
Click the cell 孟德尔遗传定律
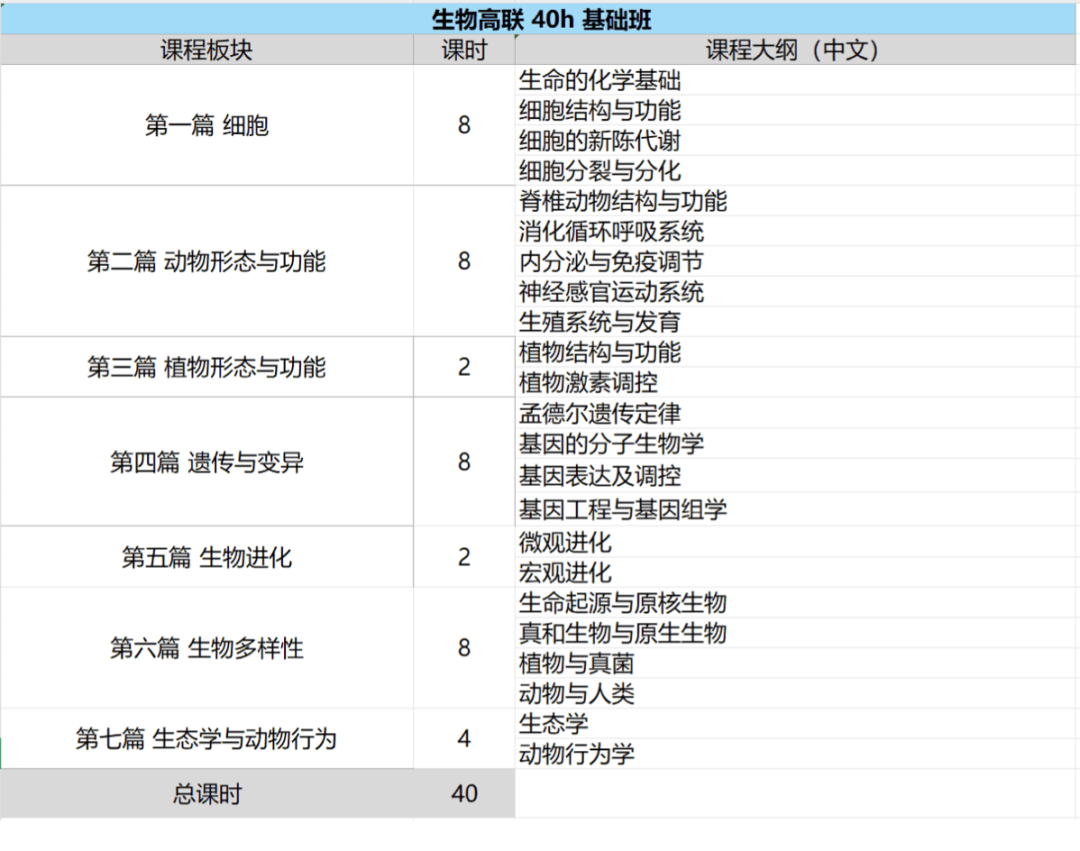coord(795,413)
